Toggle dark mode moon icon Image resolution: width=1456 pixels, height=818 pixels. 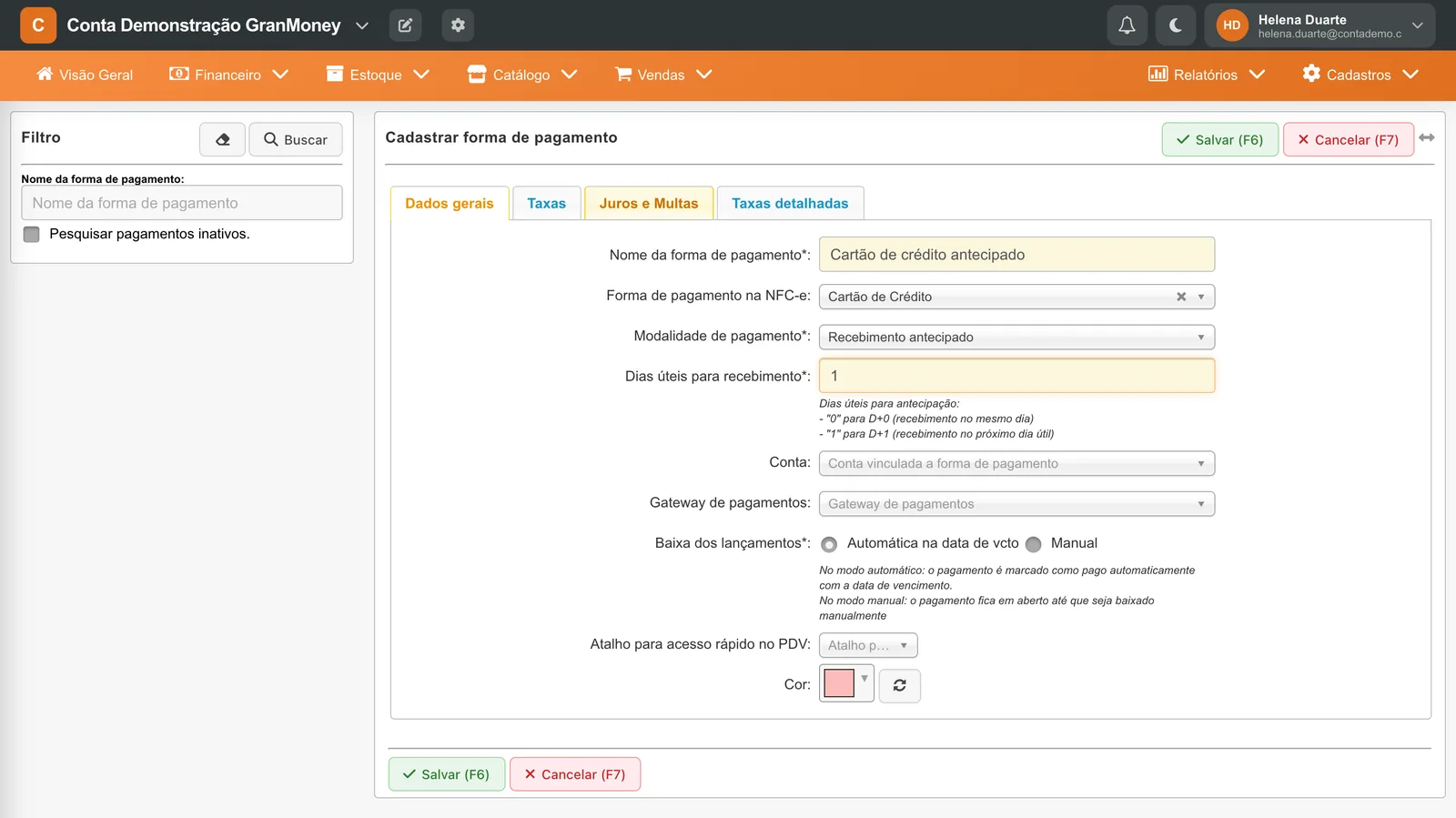[1176, 25]
